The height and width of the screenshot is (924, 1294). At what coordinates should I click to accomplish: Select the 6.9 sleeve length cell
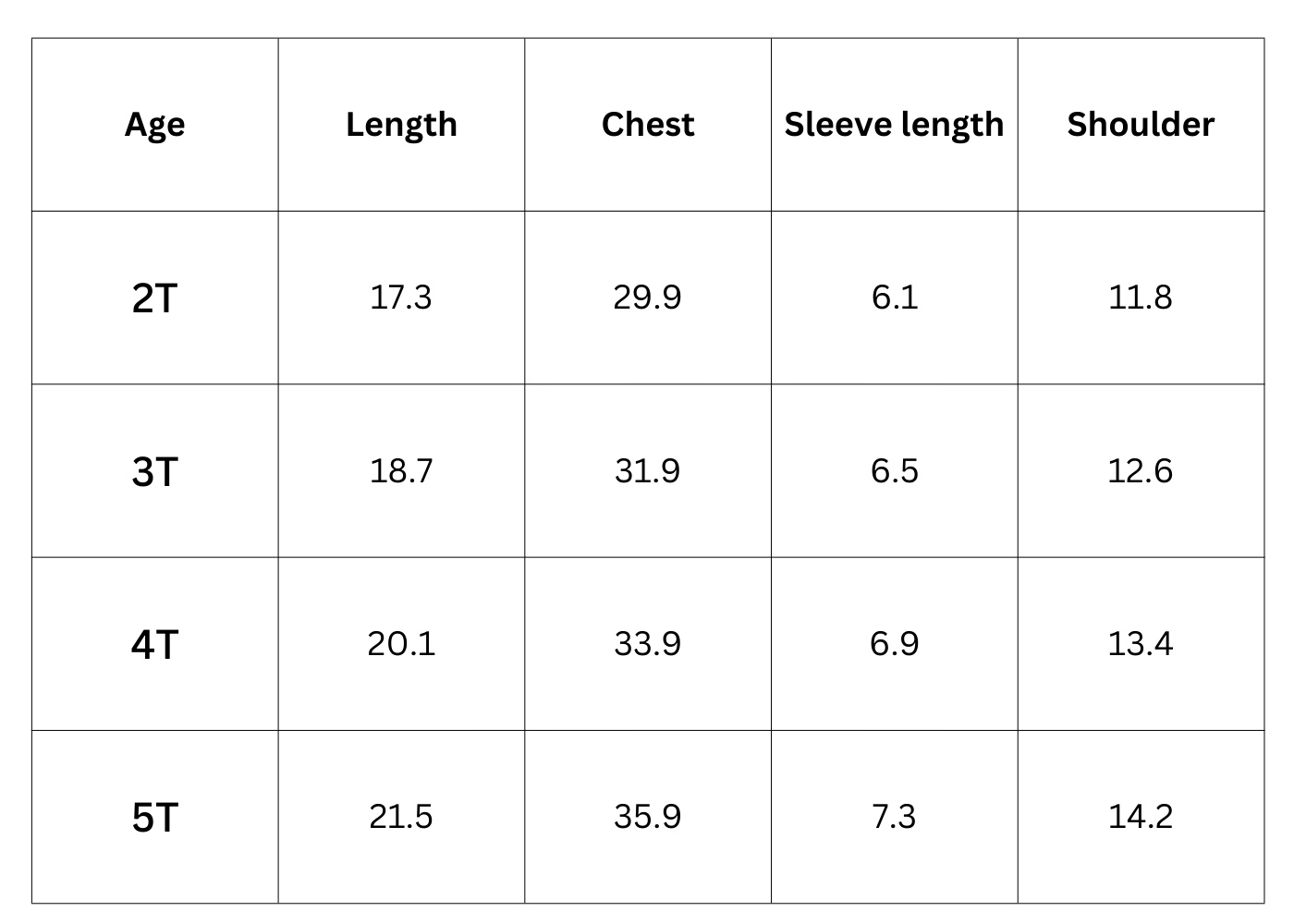[894, 643]
